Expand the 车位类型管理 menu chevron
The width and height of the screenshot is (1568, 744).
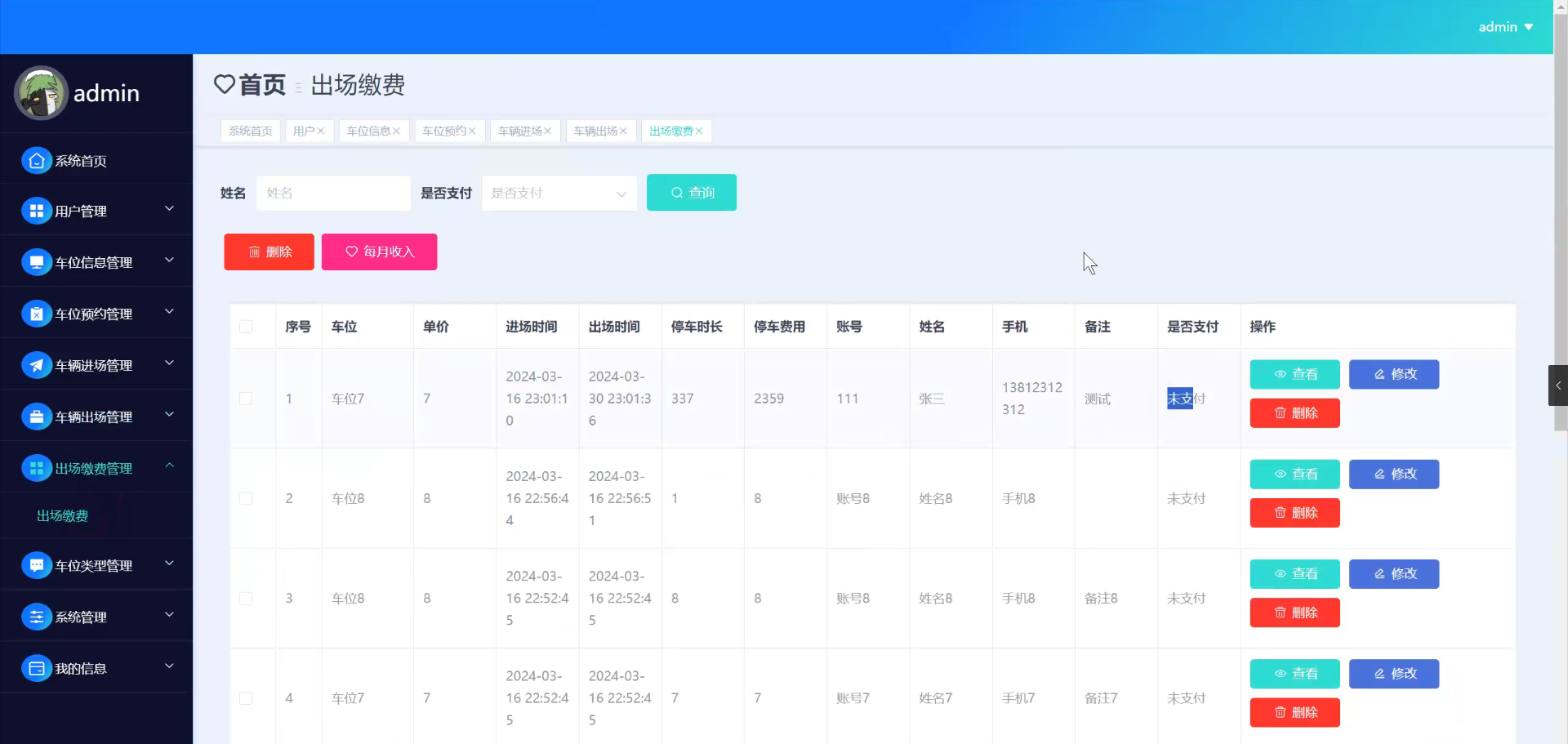point(170,564)
